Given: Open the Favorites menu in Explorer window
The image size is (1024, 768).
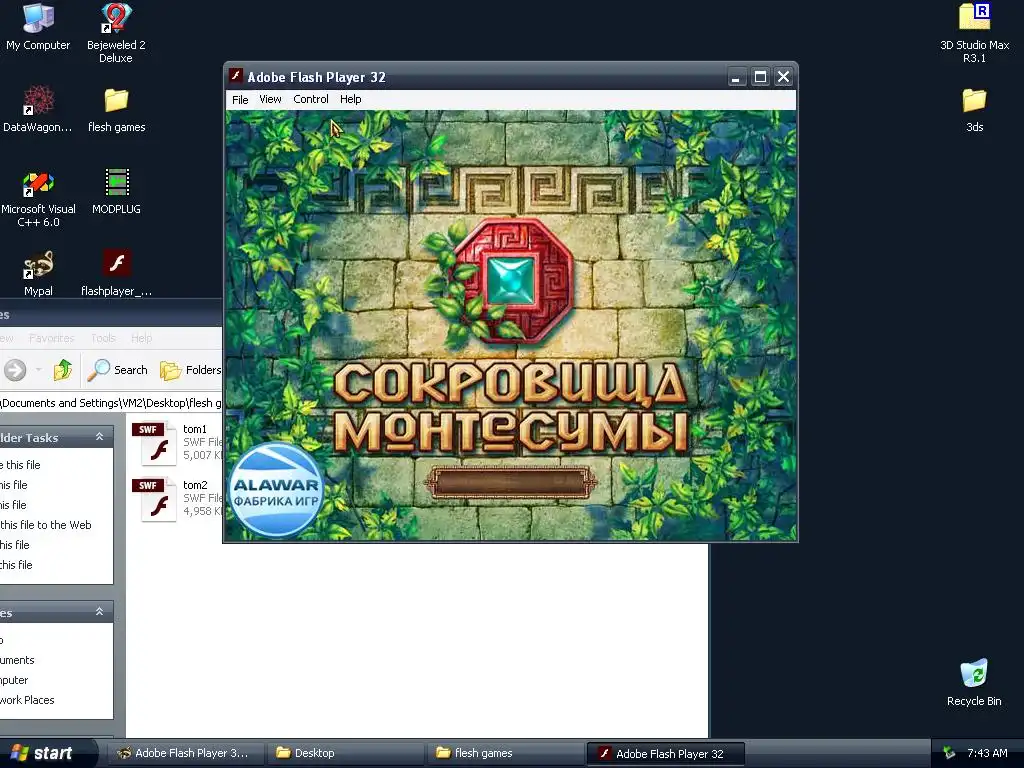Looking at the screenshot, I should (x=52, y=338).
